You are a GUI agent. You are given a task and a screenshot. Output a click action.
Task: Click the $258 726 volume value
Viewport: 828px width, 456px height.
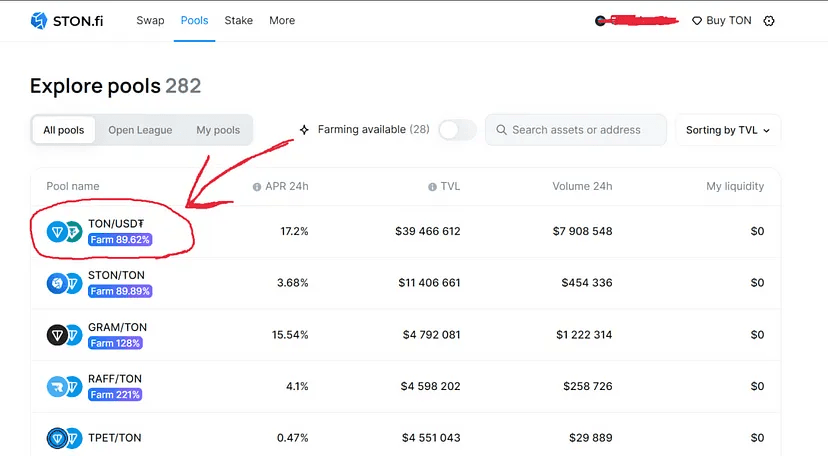588,386
